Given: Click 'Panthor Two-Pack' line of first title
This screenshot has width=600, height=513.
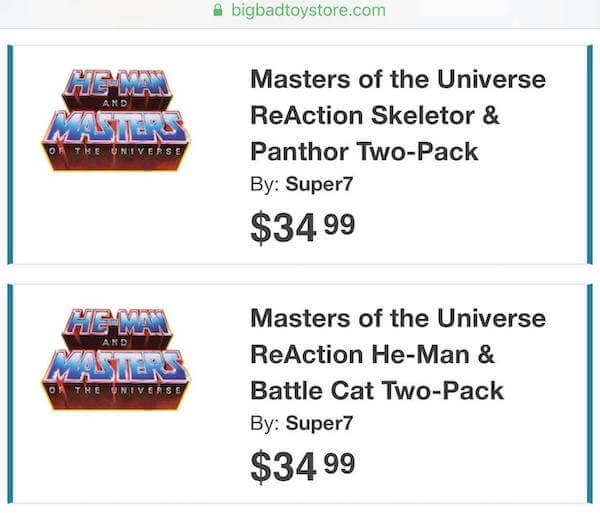Looking at the screenshot, I should click(x=364, y=151).
